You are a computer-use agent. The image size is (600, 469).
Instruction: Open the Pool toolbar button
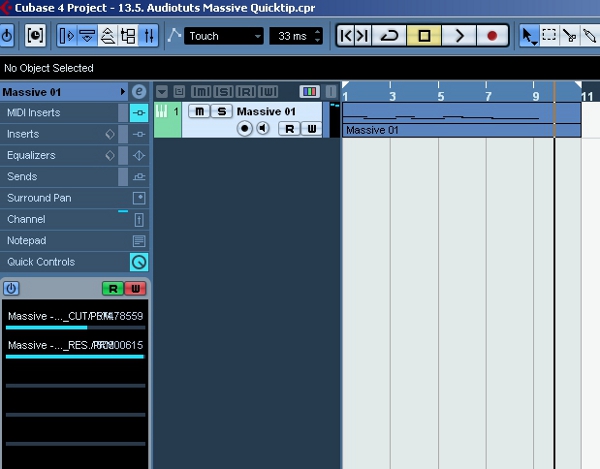click(x=128, y=36)
